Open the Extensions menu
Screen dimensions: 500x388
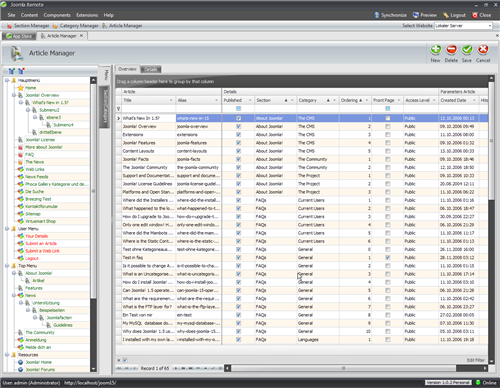[87, 15]
